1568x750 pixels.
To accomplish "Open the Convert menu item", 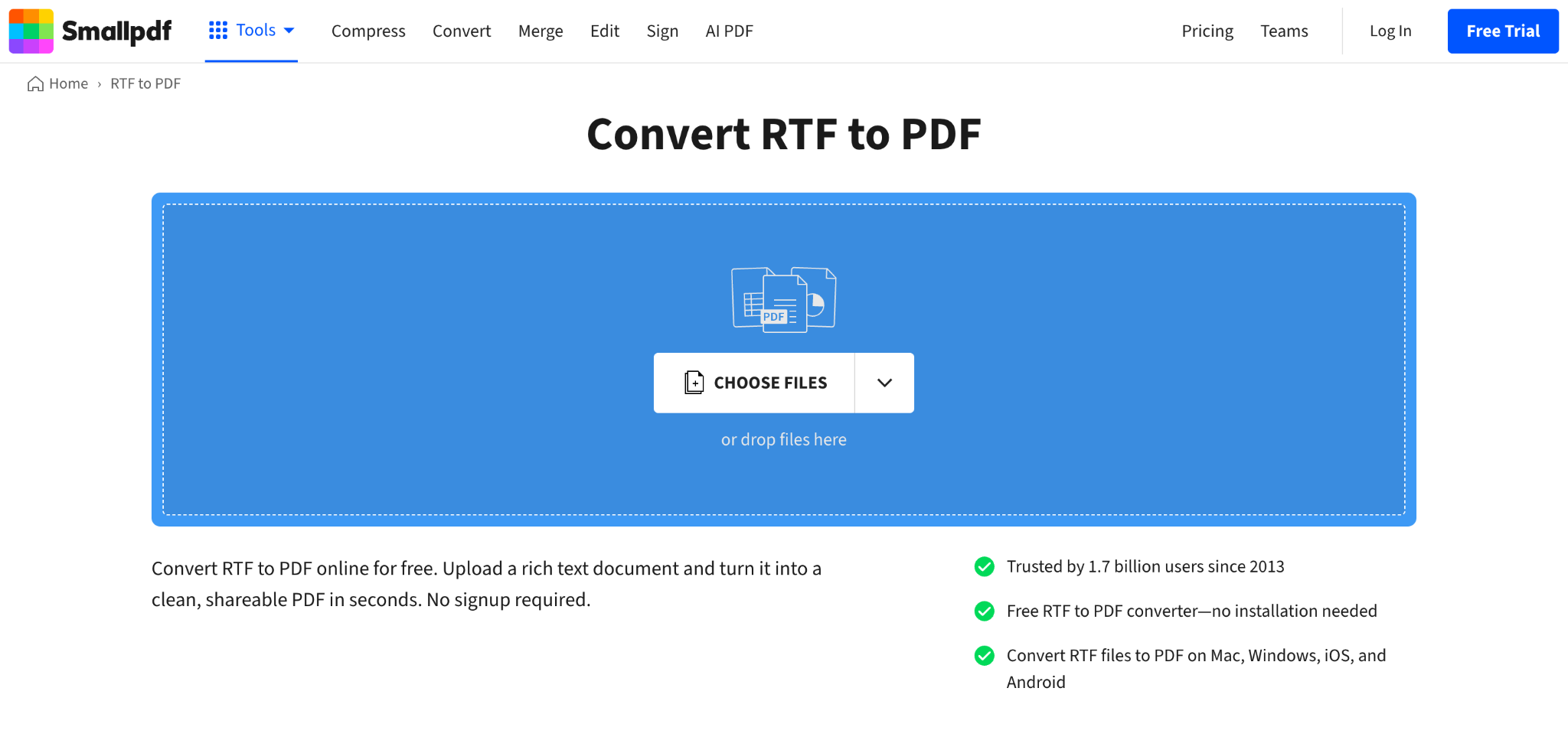I will (x=462, y=31).
